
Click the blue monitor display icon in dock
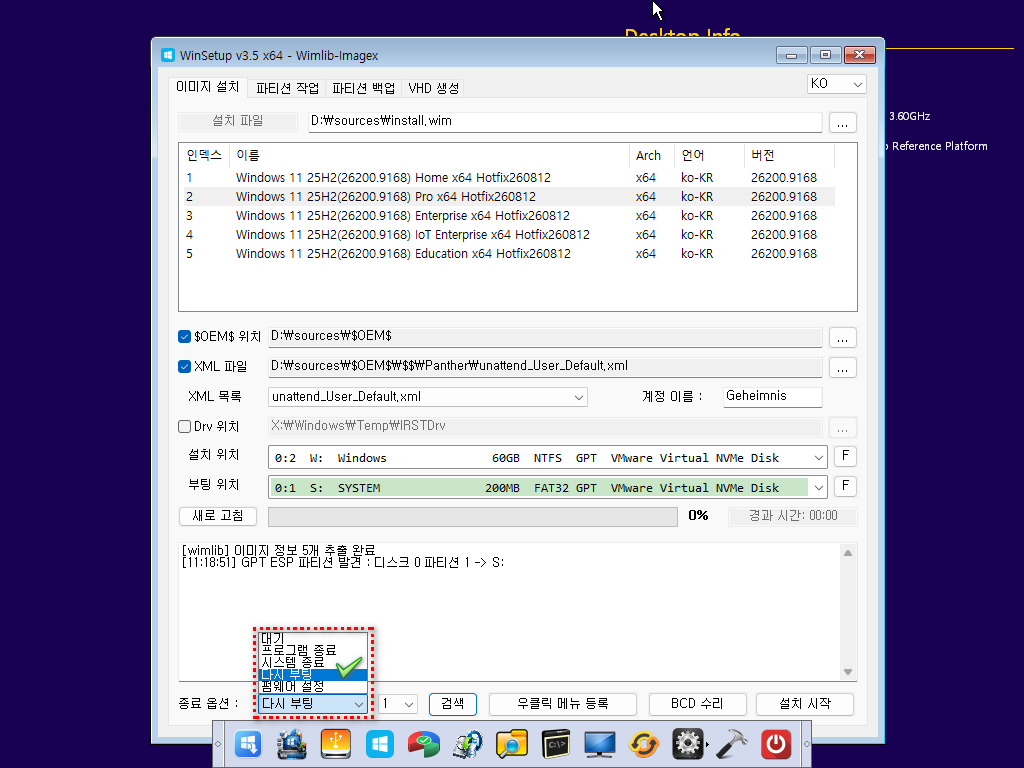click(600, 744)
